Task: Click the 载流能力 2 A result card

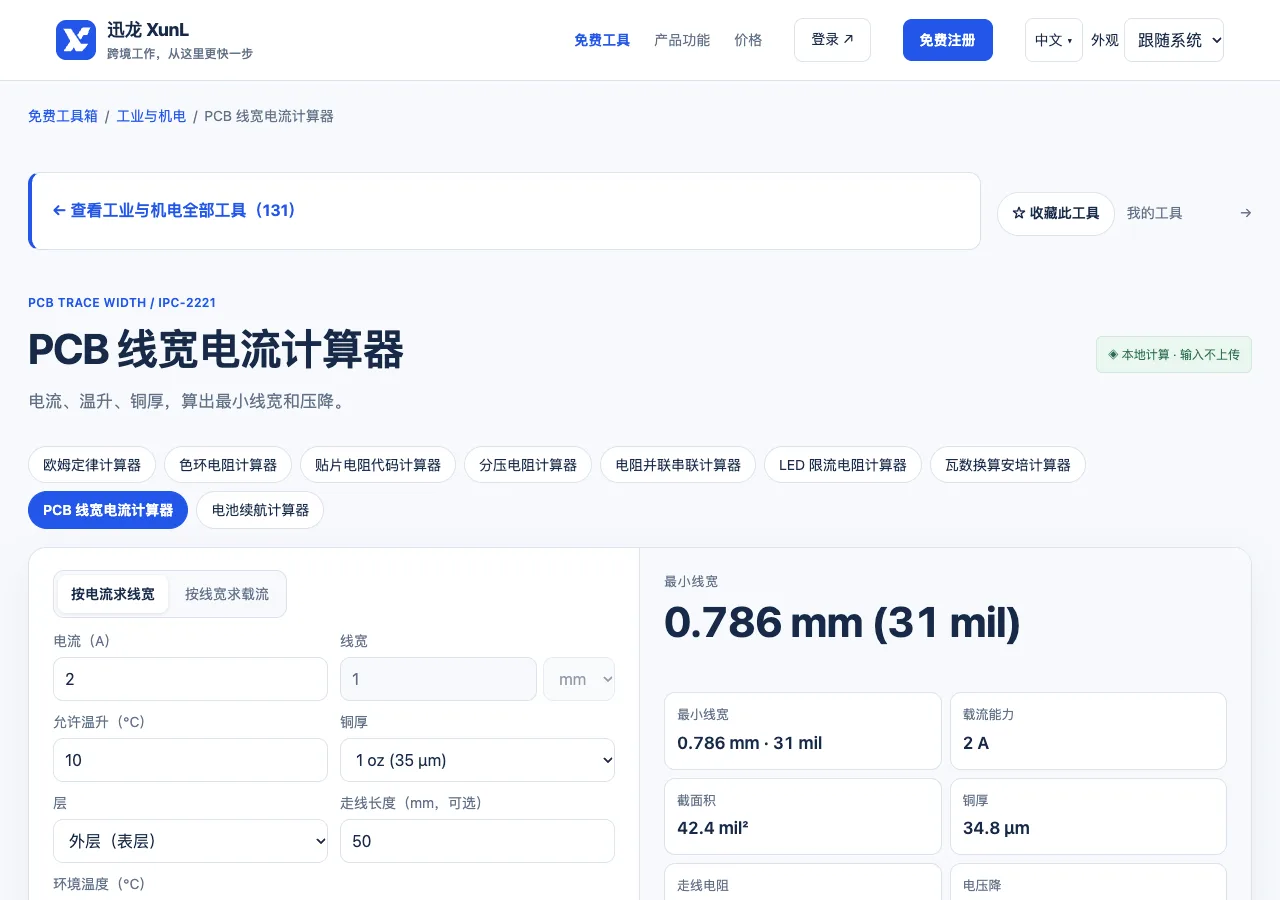Action: pyautogui.click(x=1088, y=731)
